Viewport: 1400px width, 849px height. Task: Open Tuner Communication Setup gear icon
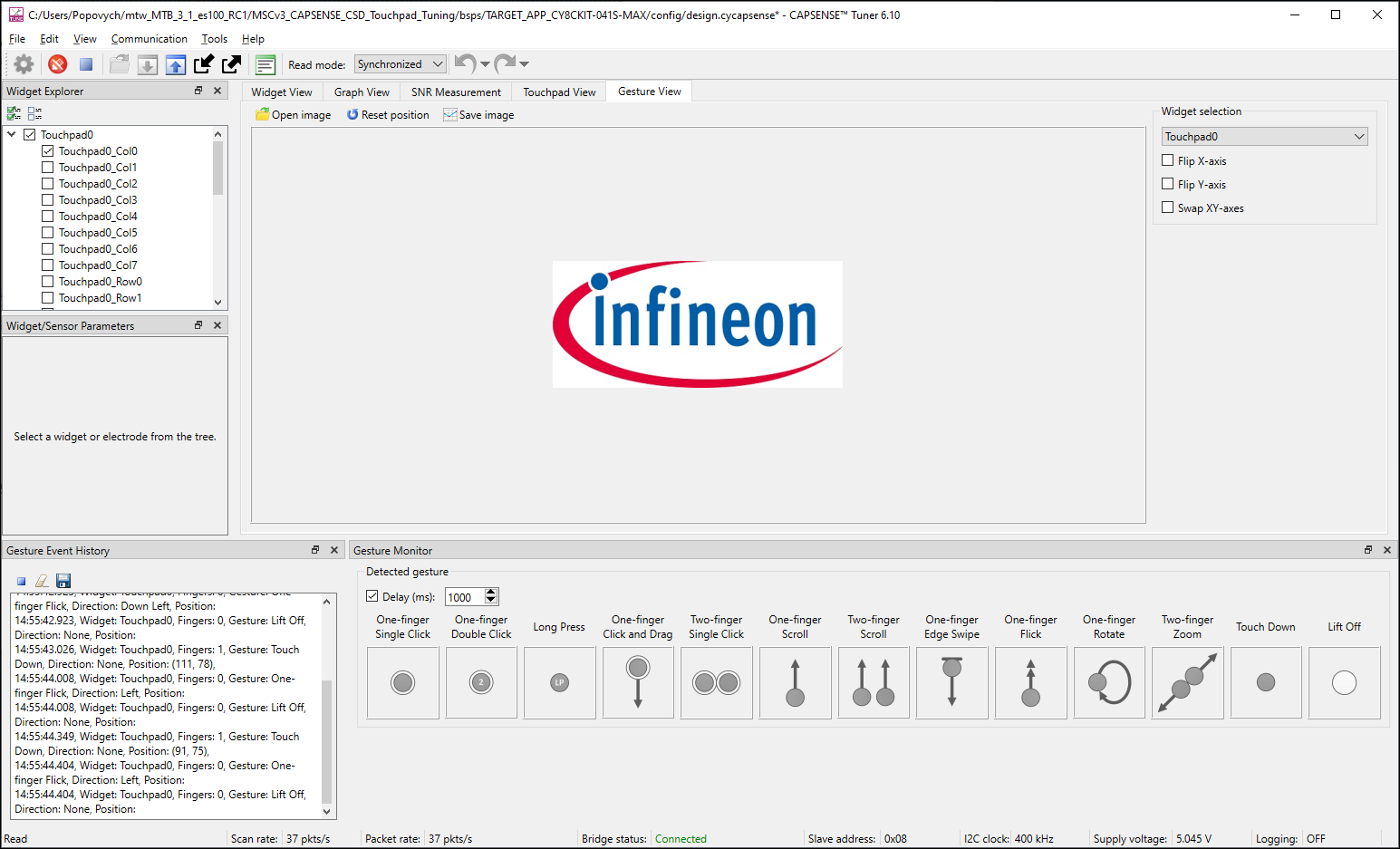tap(24, 64)
